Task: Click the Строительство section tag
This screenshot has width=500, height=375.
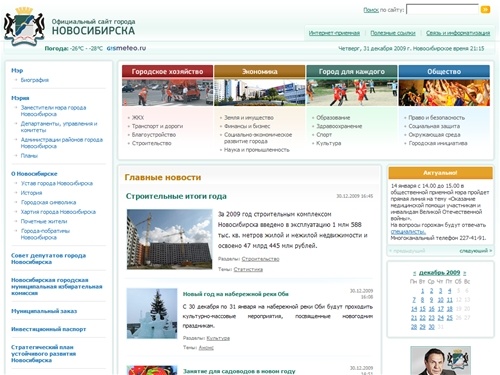Action: point(260,259)
